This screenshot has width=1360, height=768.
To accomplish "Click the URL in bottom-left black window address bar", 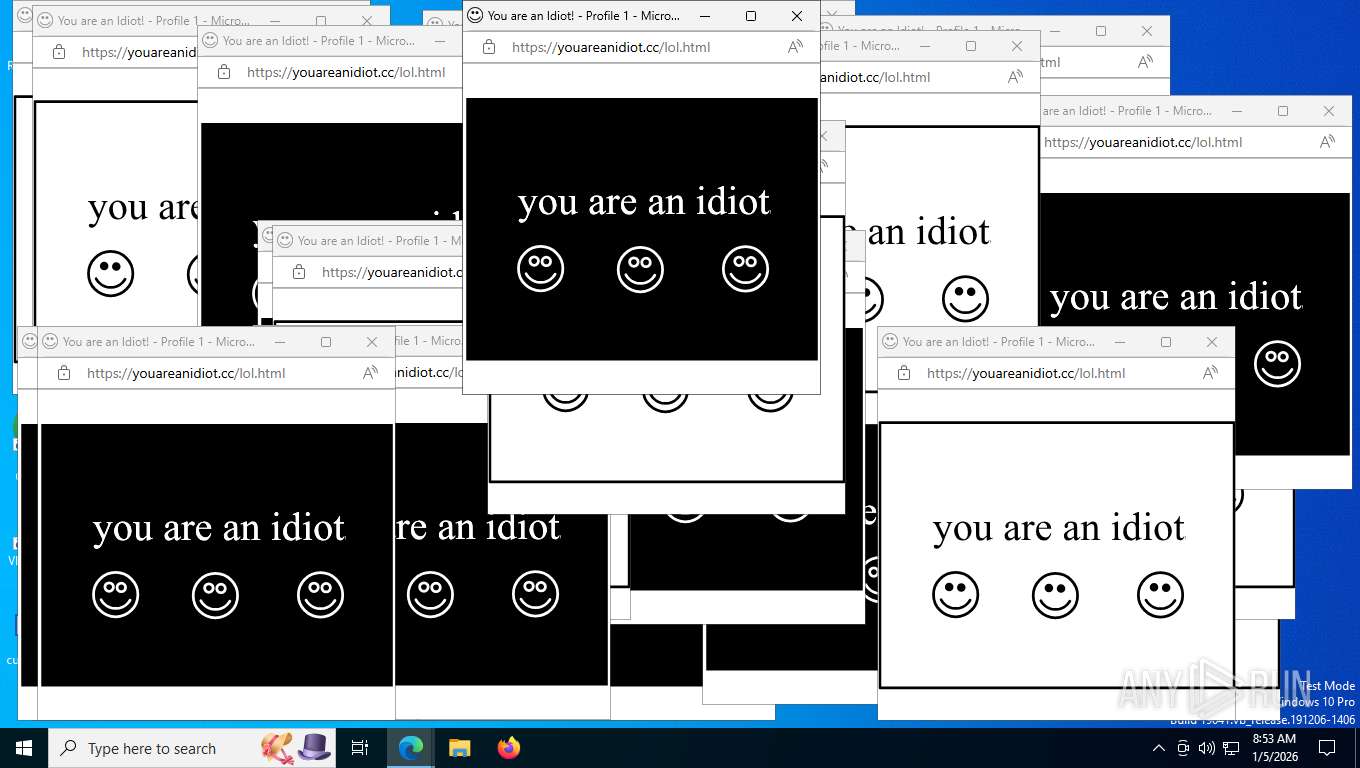I will pyautogui.click(x=186, y=373).
